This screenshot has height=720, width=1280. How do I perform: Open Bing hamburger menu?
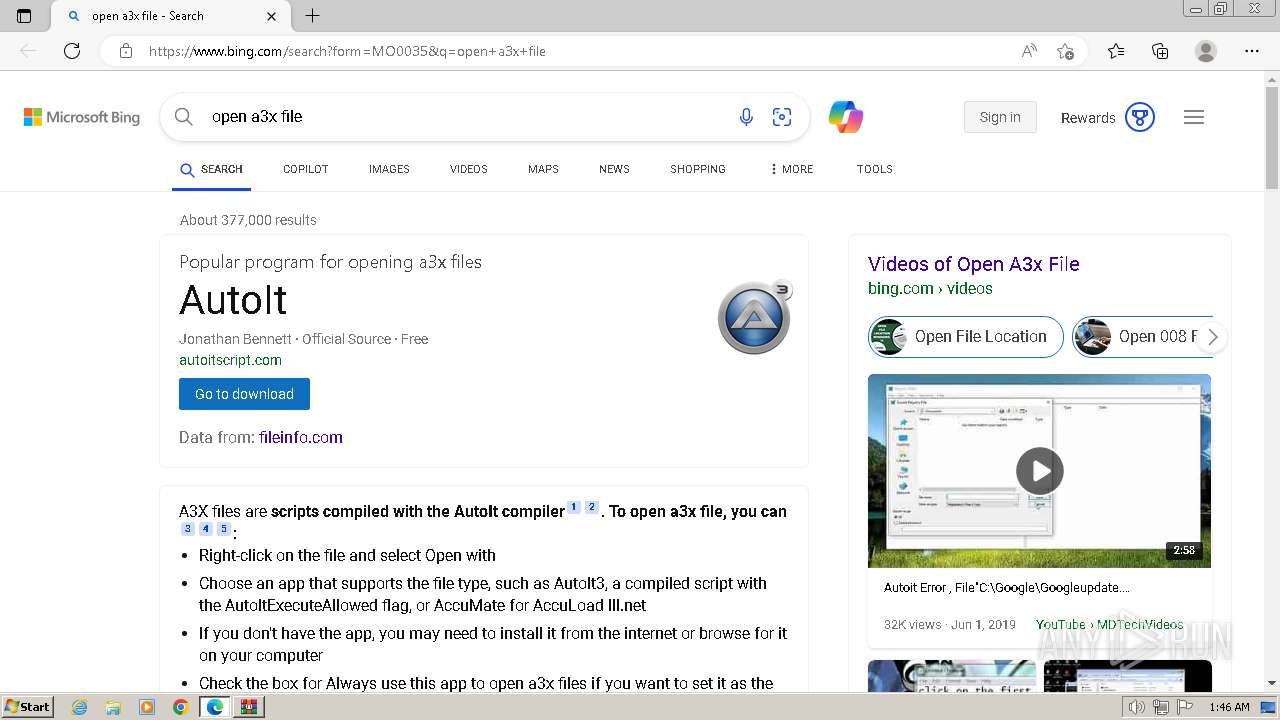click(x=1194, y=117)
